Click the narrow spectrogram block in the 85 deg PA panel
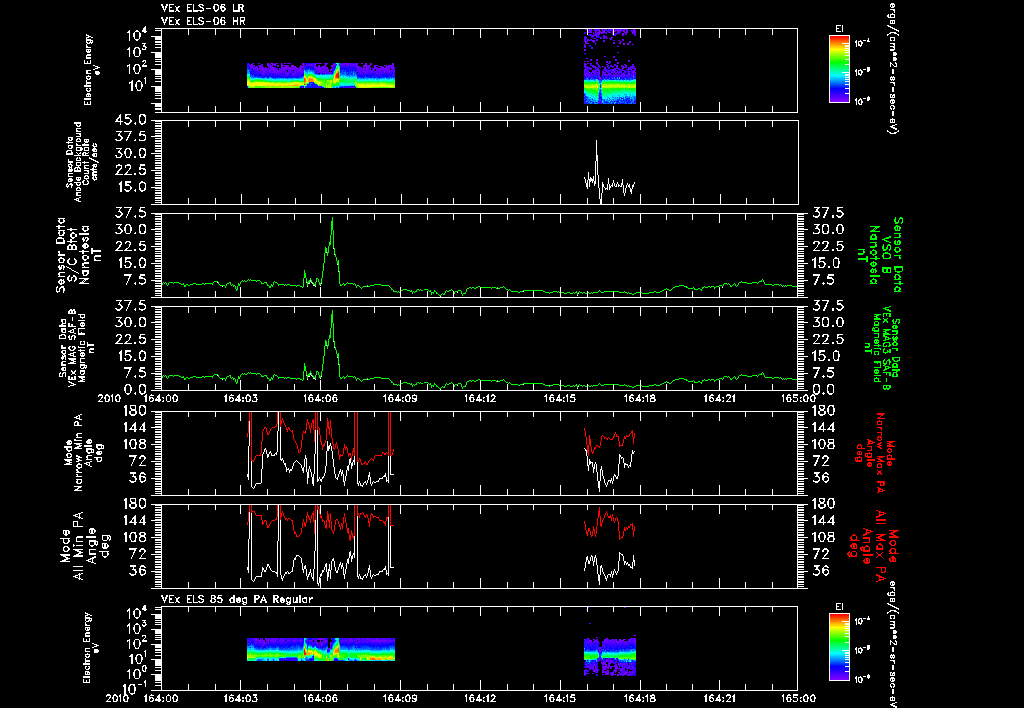 point(609,656)
